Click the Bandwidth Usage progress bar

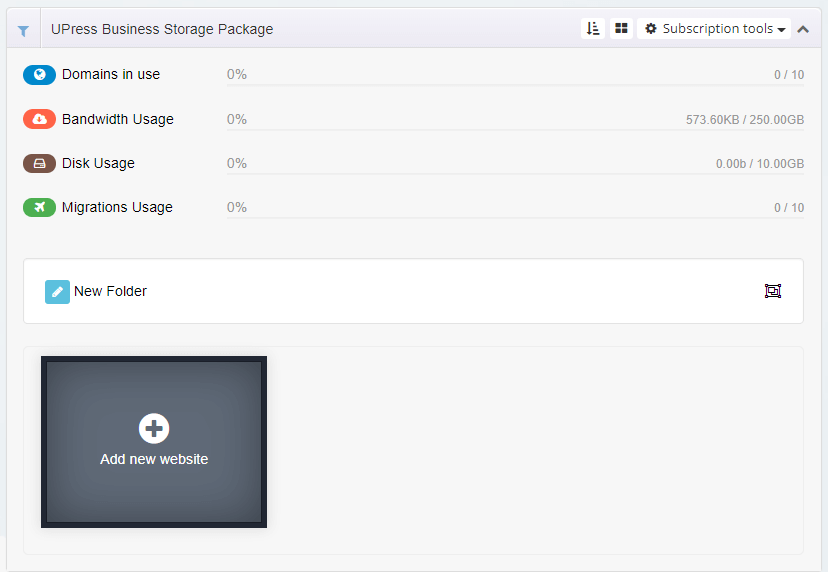[515, 129]
